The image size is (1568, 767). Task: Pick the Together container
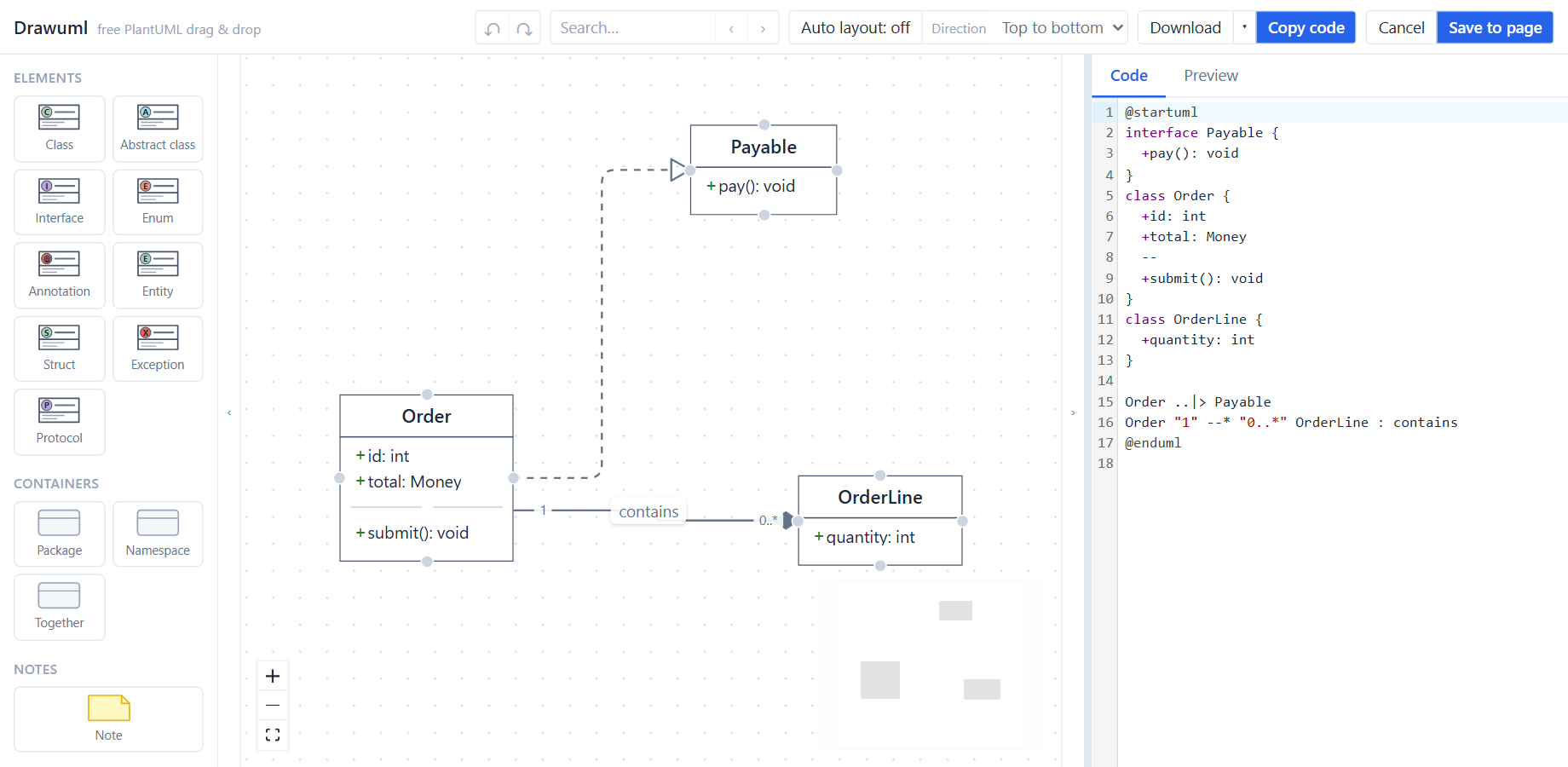click(60, 607)
